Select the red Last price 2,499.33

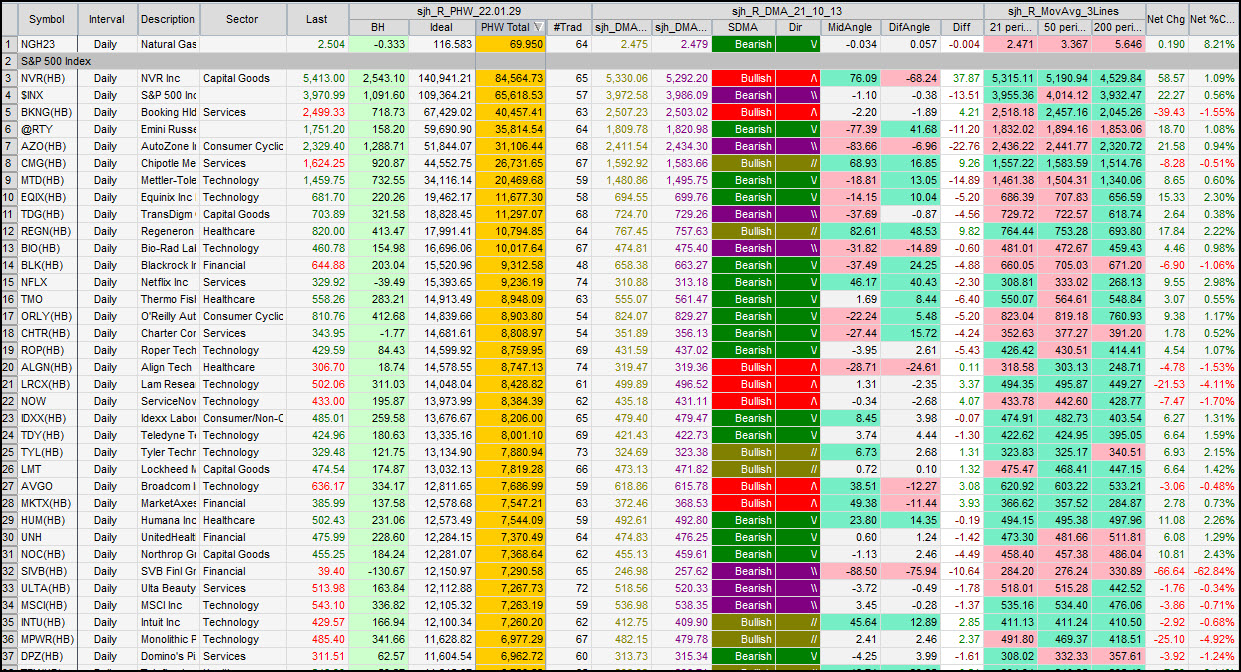(317, 112)
